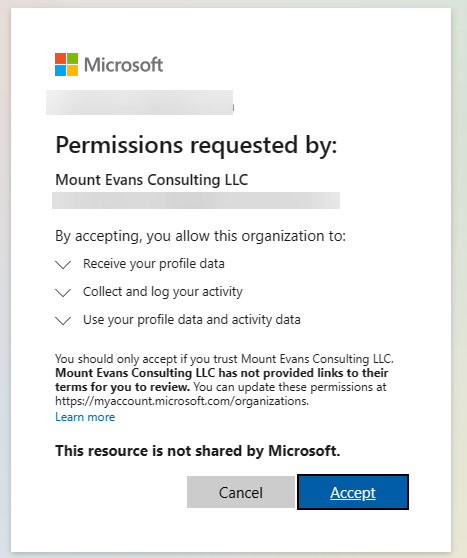Select the 'Receive your profile data' permission label
The width and height of the screenshot is (467, 558).
154,264
